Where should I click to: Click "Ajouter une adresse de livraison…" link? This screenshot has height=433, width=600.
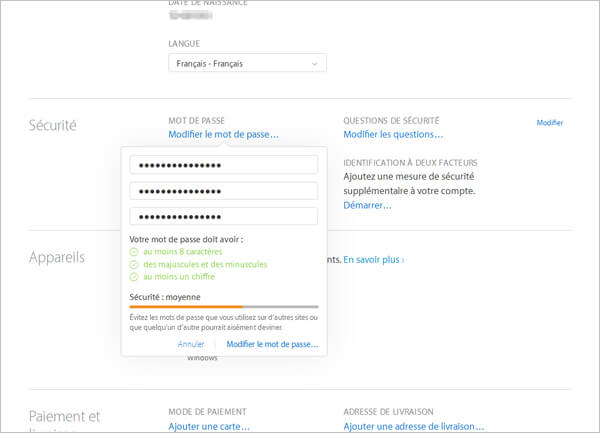tap(413, 426)
